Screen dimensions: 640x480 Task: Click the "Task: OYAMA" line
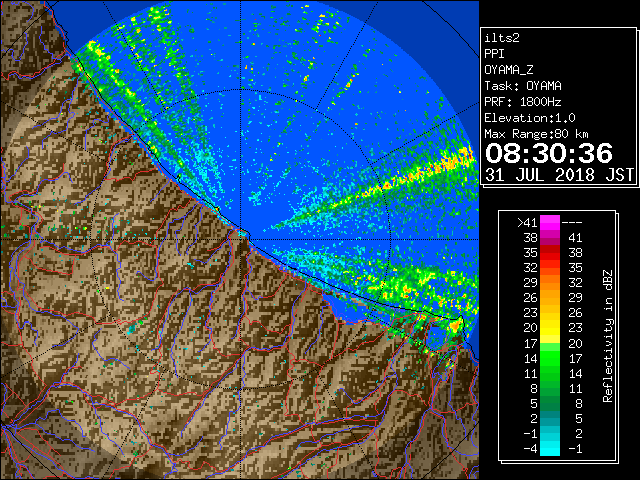pyautogui.click(x=523, y=86)
